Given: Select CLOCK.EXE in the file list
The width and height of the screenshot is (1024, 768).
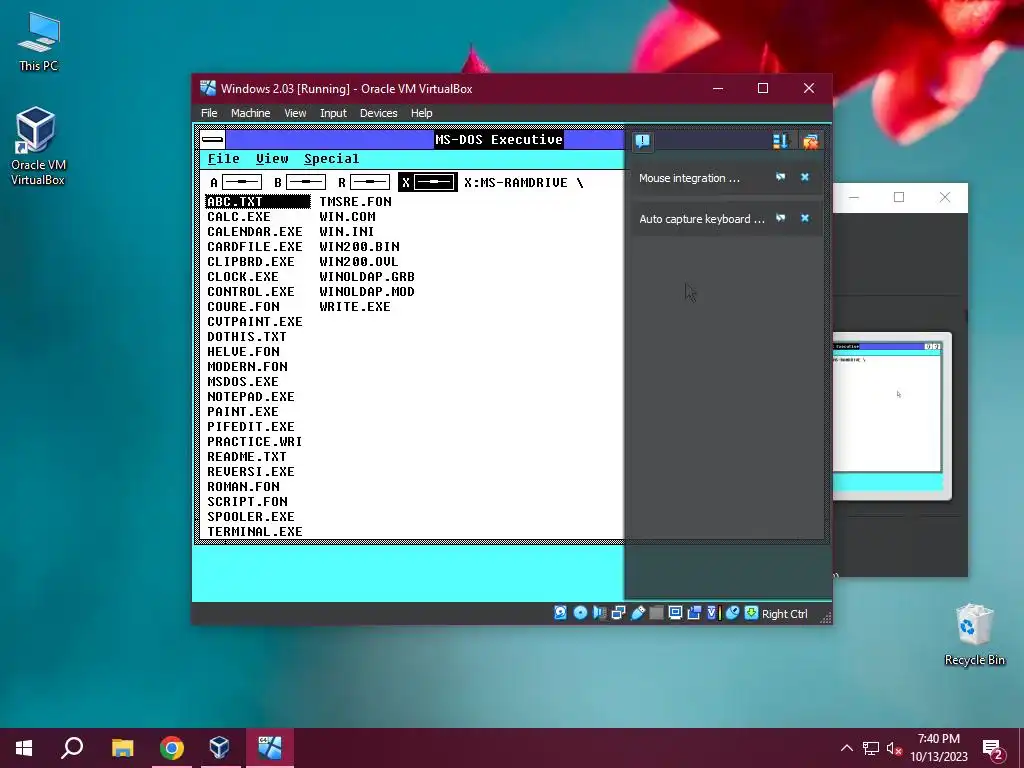Looking at the screenshot, I should (242, 277).
